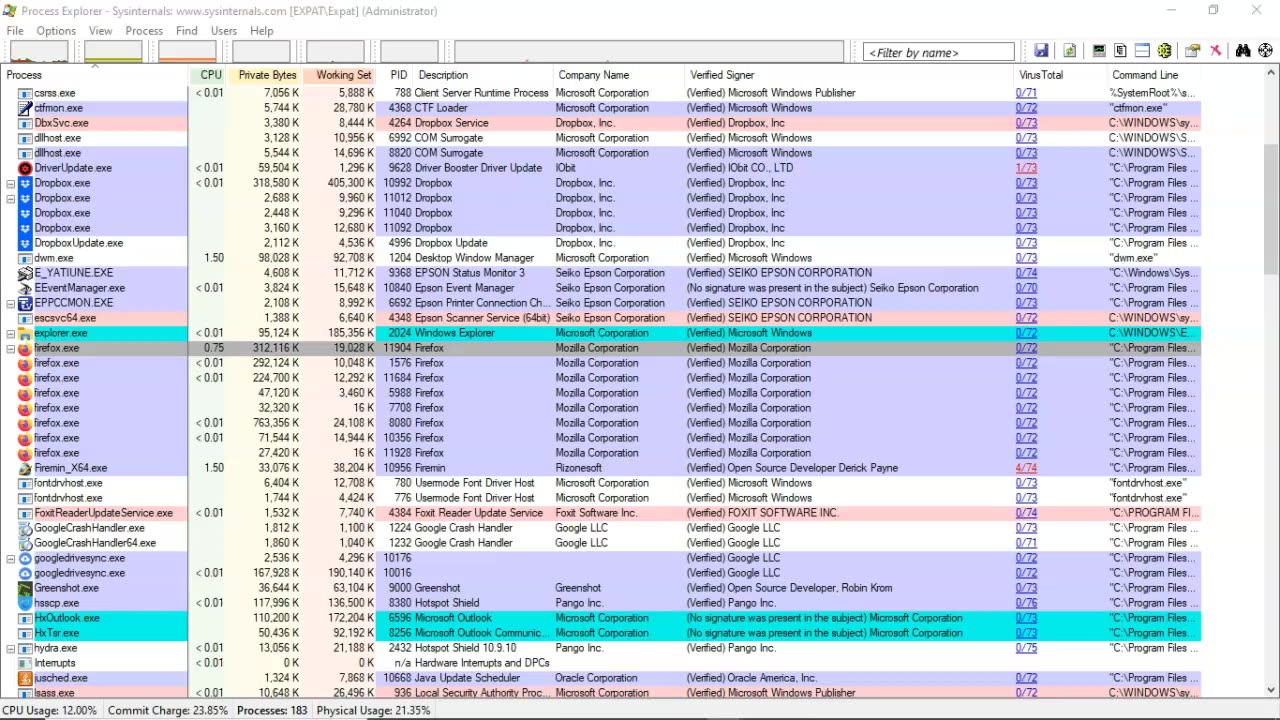Open VirusTotal 0/76 link for hsscp.exe

[1026, 603]
